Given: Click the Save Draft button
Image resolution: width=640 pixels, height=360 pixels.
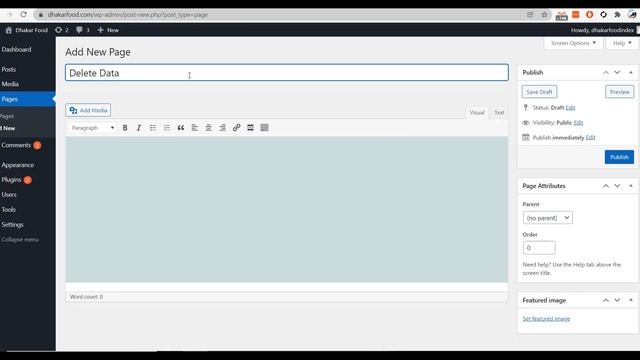Looking at the screenshot, I should point(539,92).
